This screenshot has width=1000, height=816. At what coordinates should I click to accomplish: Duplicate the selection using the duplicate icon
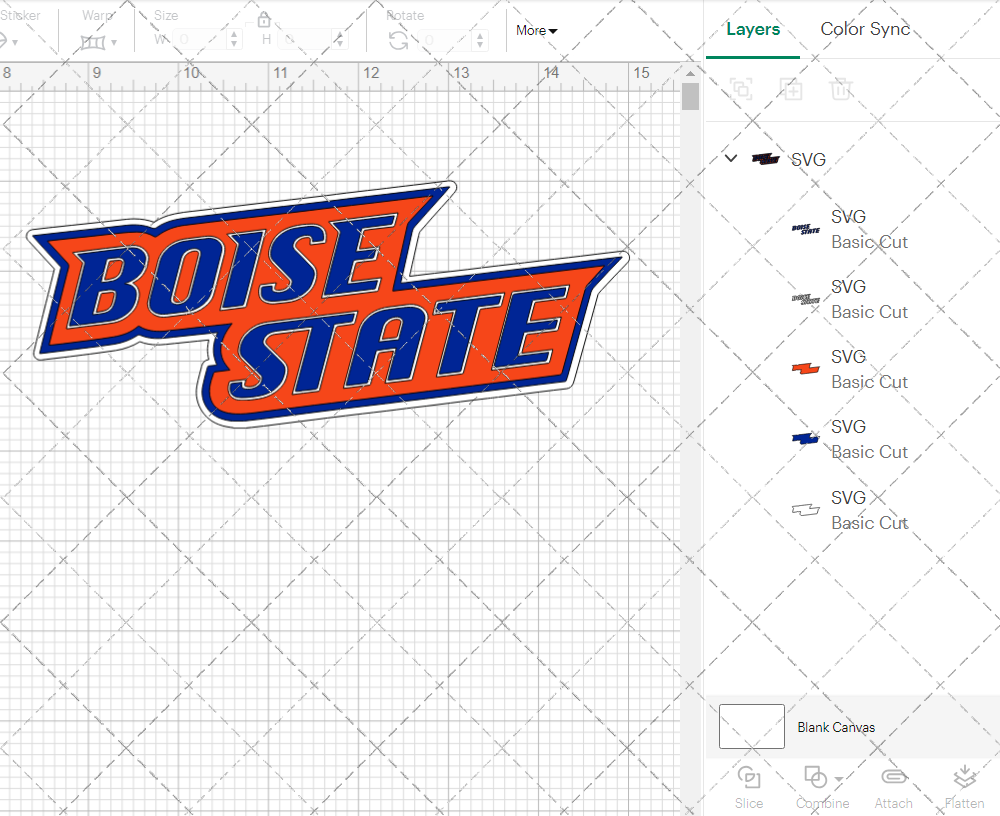(x=791, y=89)
